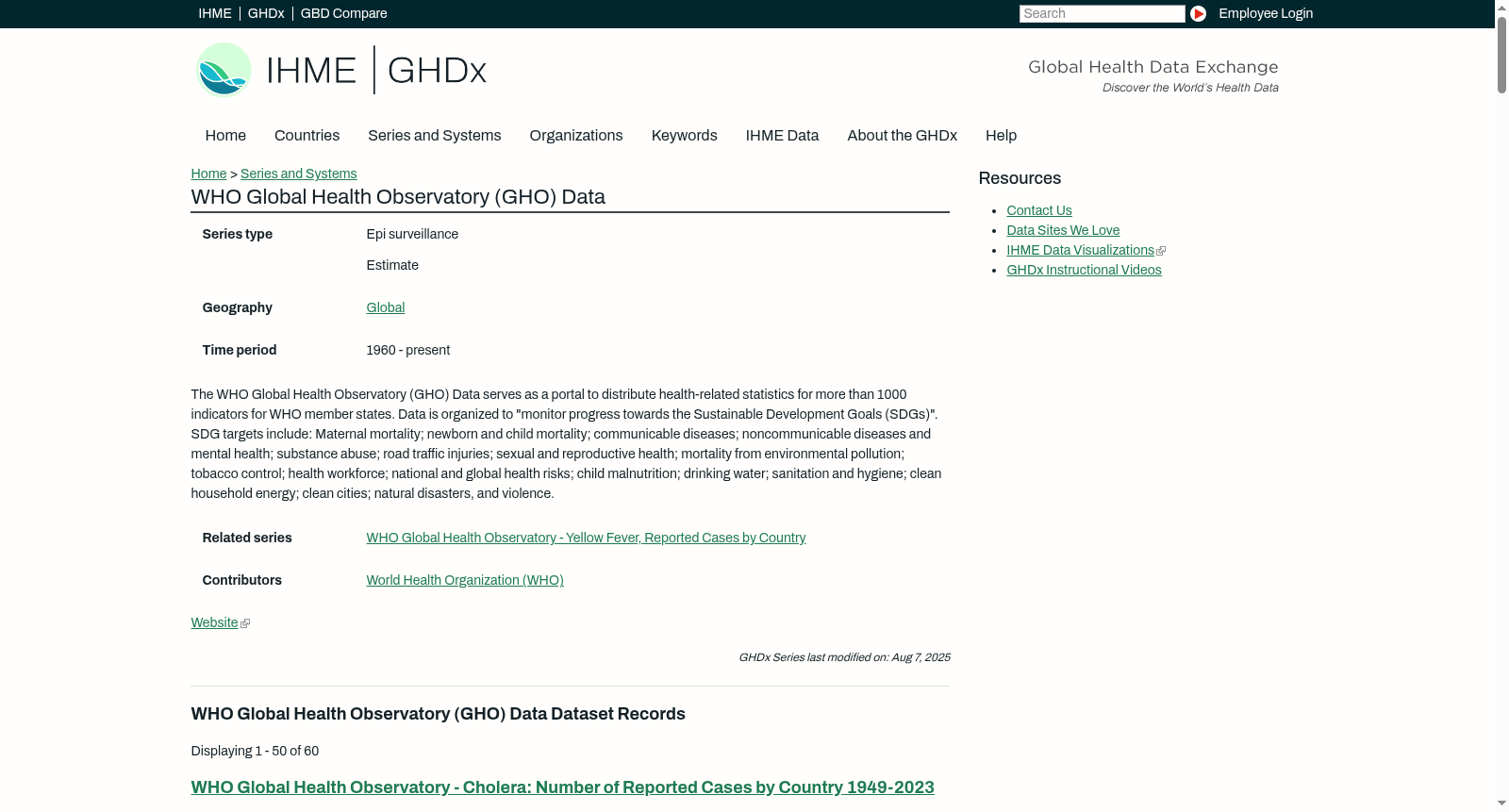Open the Website link
The width and height of the screenshot is (1509, 812).
(214, 622)
